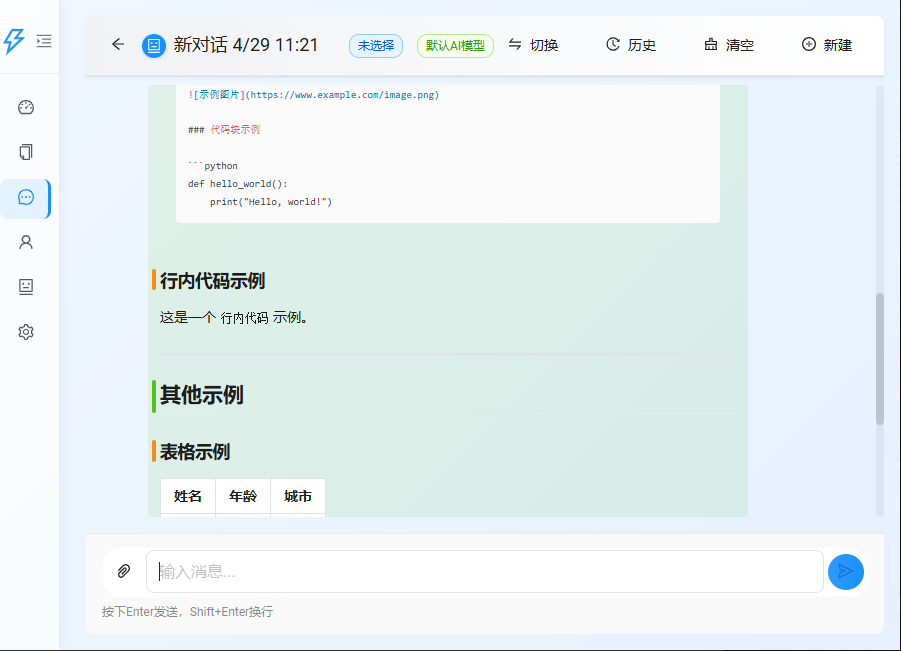Click the chat area vertical scrollbar thumb
This screenshot has width=901, height=651.
tap(879, 359)
